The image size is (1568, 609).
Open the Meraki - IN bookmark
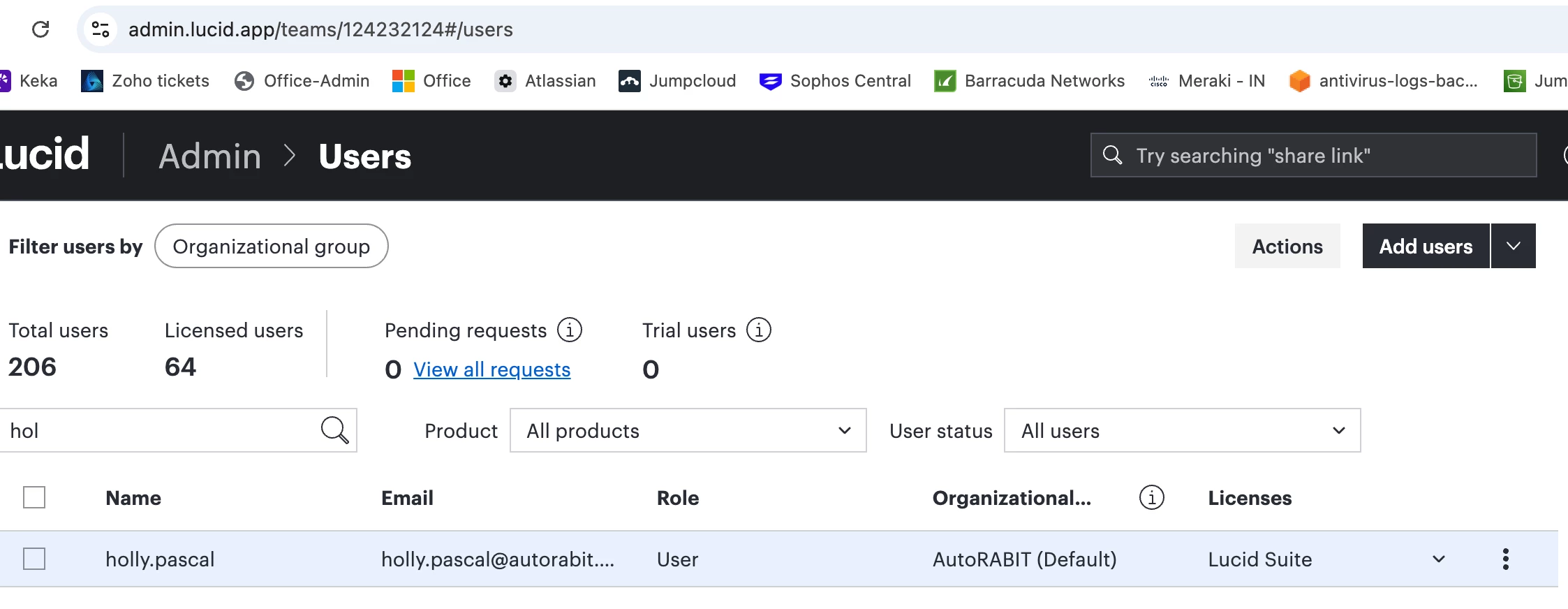coord(1207,81)
